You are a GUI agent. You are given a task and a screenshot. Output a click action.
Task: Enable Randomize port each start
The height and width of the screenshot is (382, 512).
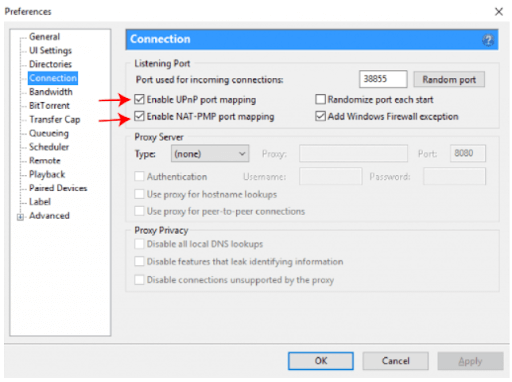click(x=320, y=99)
